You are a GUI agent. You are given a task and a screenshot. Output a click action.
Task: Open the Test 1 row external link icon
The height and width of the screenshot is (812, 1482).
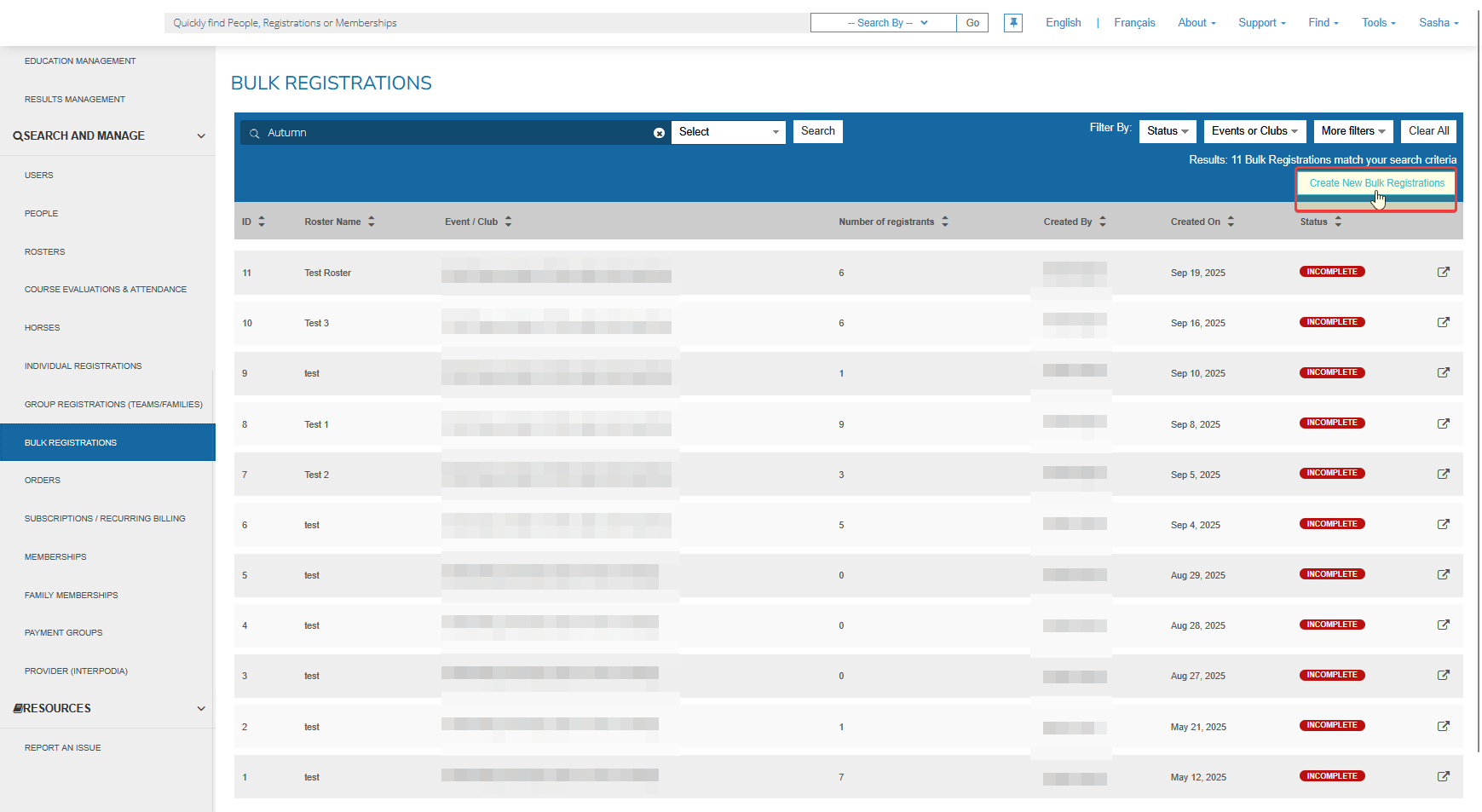(1443, 424)
